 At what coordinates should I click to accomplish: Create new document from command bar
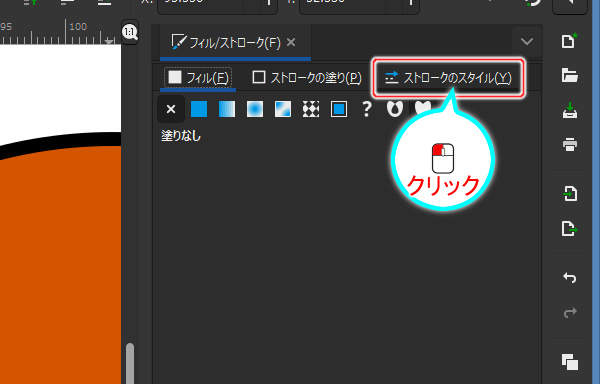[x=569, y=41]
